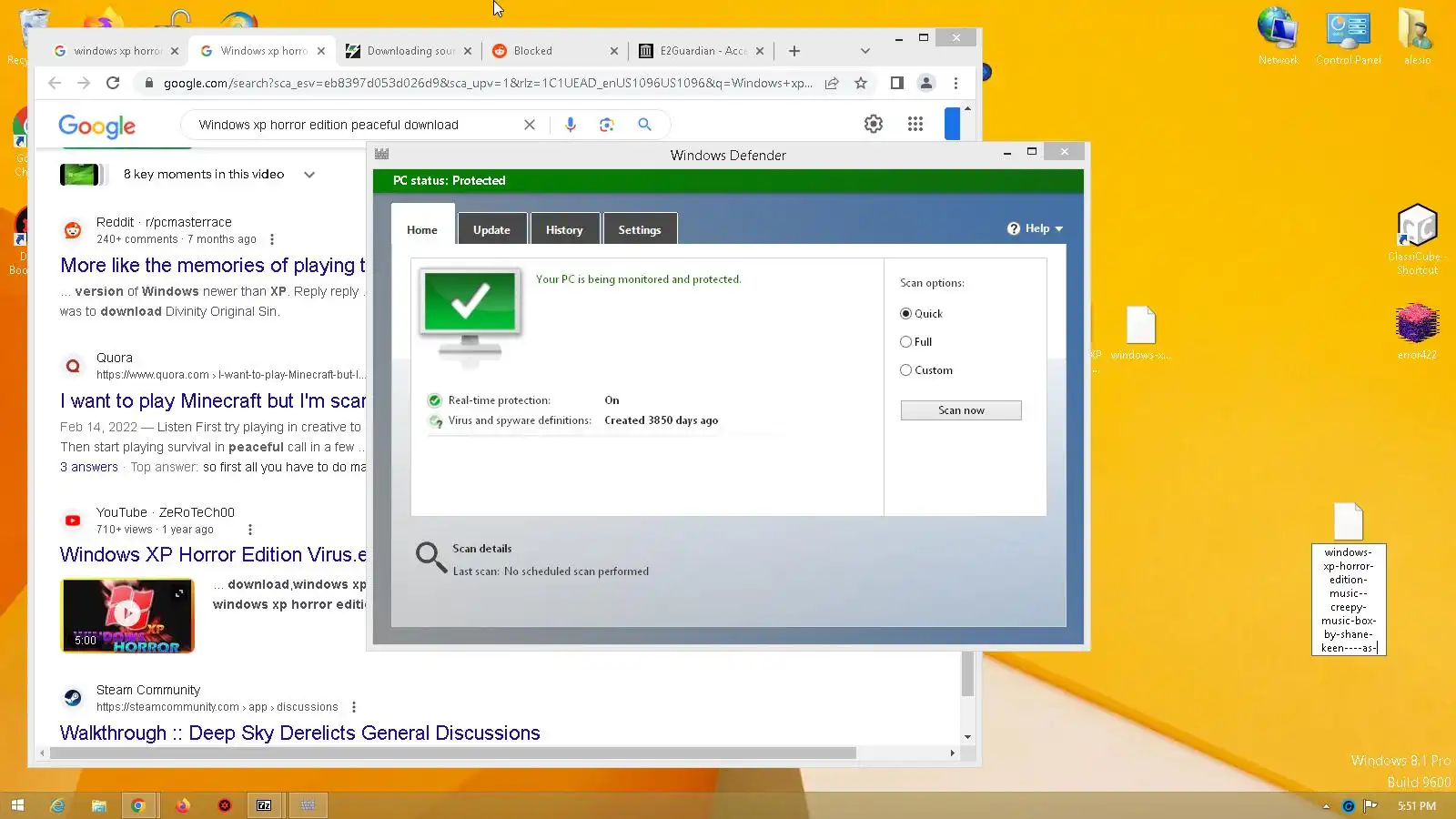Click the Chrome horizontal scrollbar thumb
1456x819 pixels.
(453, 753)
